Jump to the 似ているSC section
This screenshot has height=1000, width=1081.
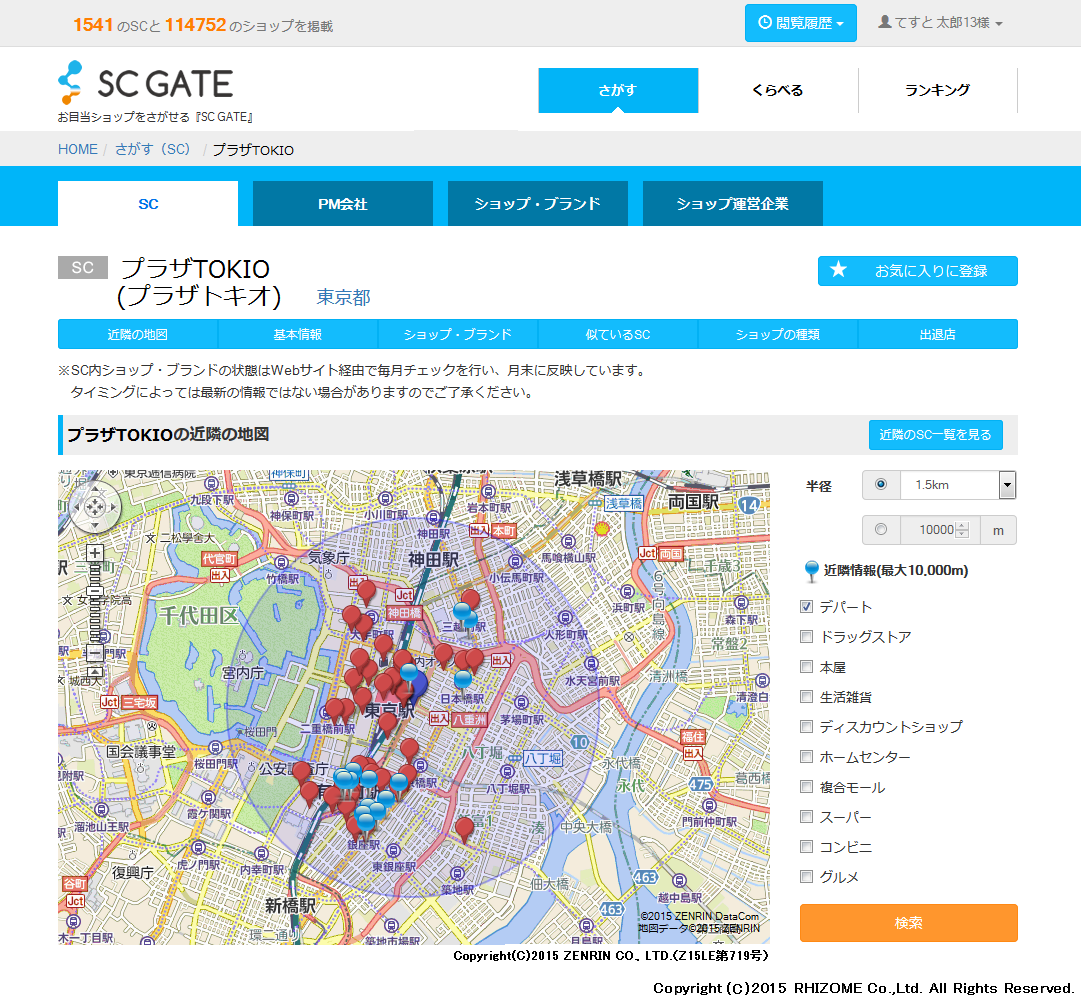pos(618,334)
